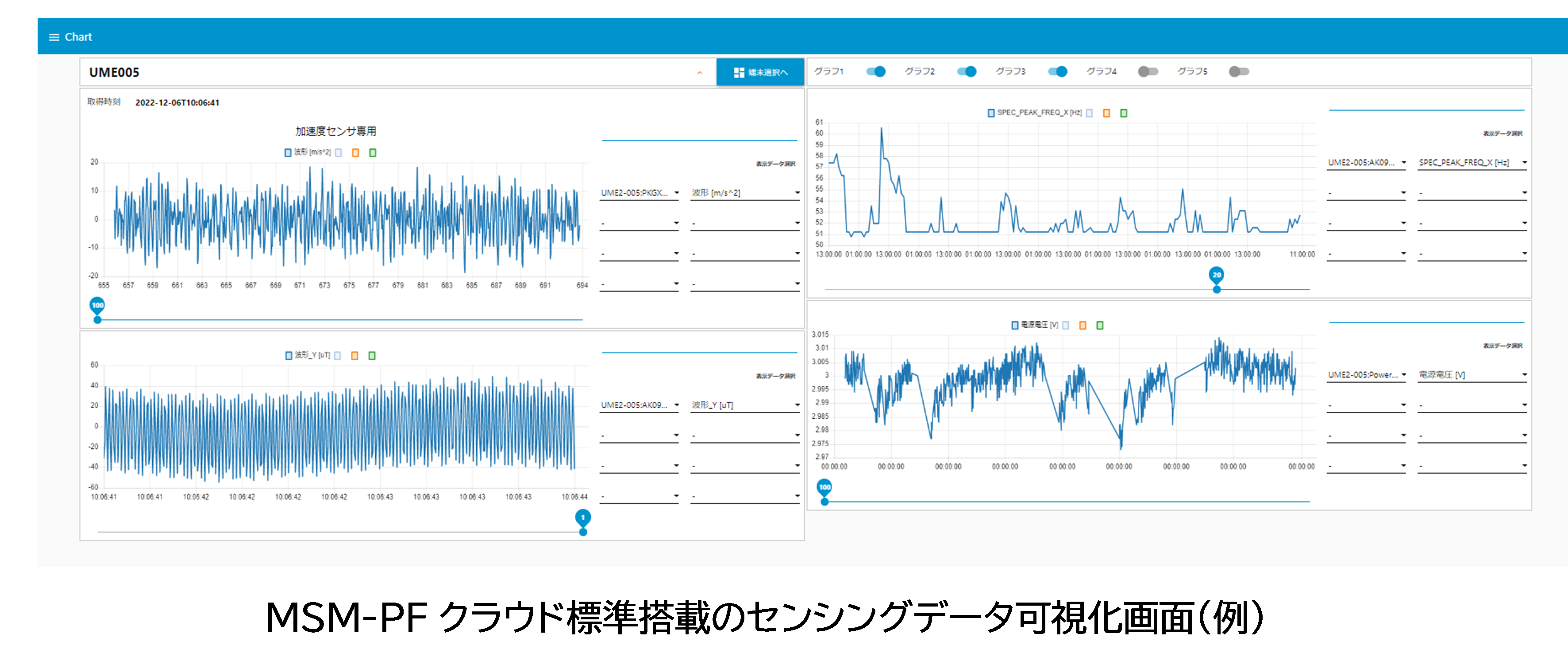Click the 取得時刻 label
The width and height of the screenshot is (1568, 649).
coord(104,102)
